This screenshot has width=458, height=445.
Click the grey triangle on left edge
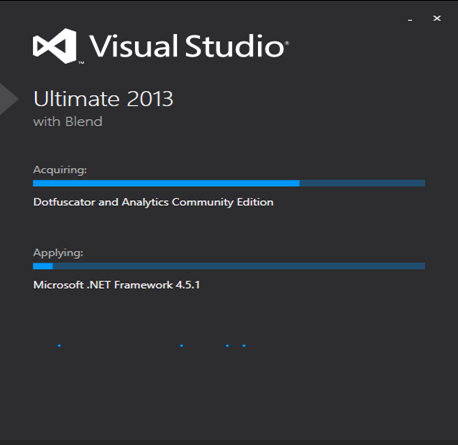[8, 99]
